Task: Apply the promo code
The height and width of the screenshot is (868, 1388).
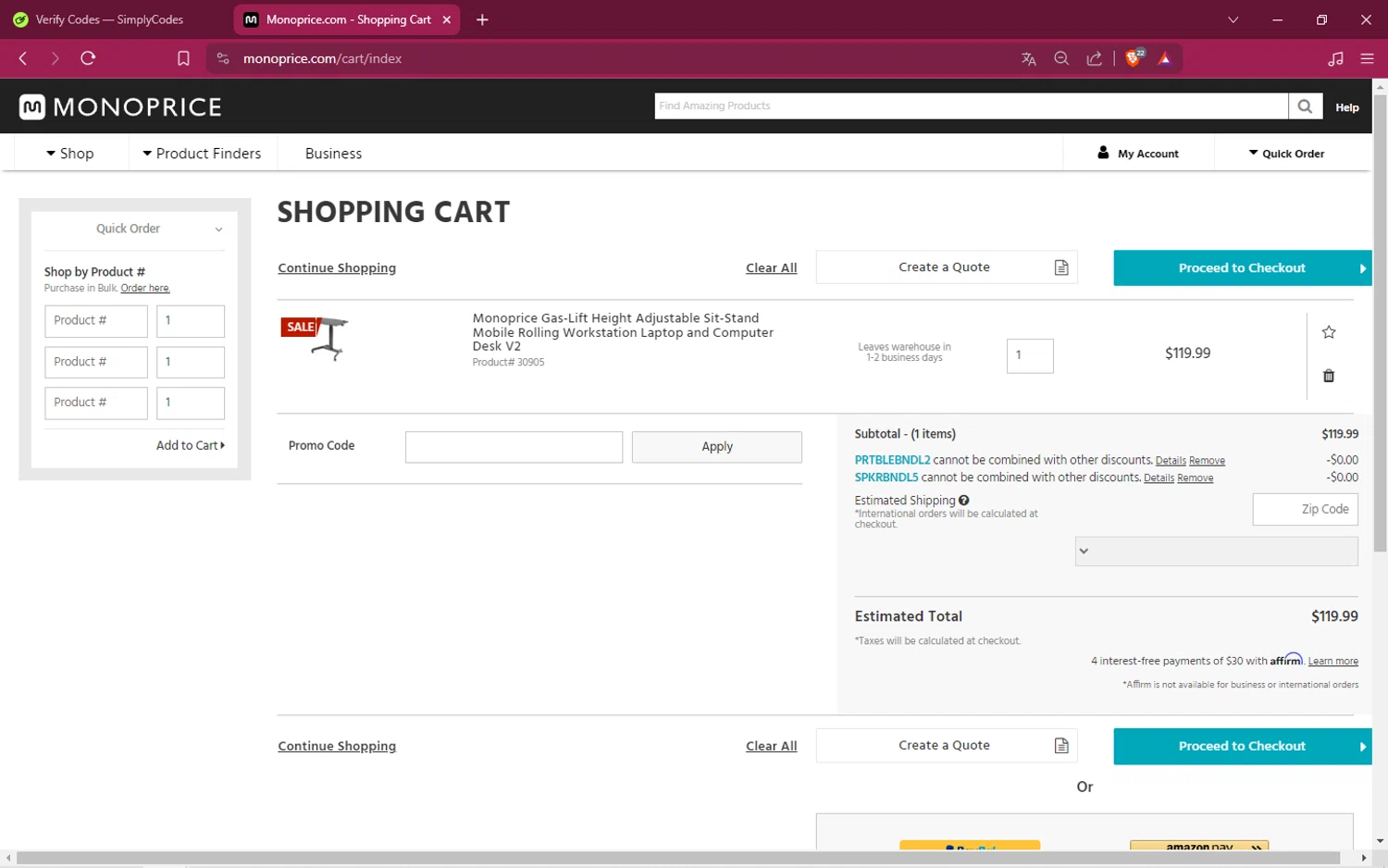Action: click(x=717, y=447)
